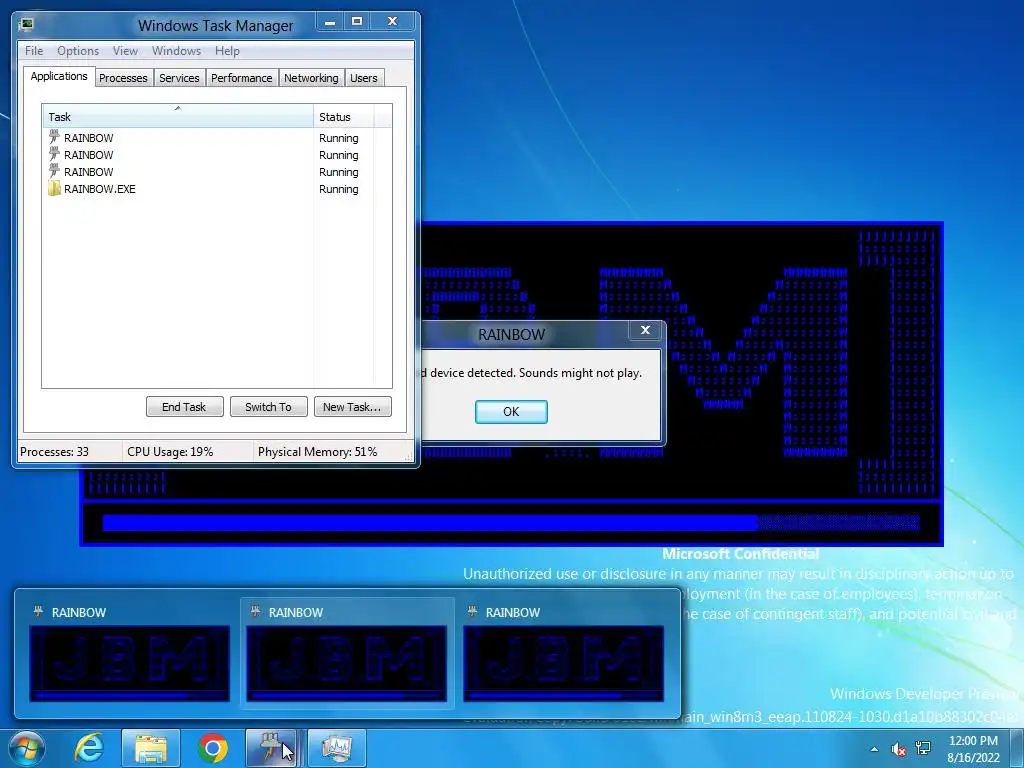The width and height of the screenshot is (1024, 768).
Task: Open the Windows menu
Action: click(x=176, y=51)
